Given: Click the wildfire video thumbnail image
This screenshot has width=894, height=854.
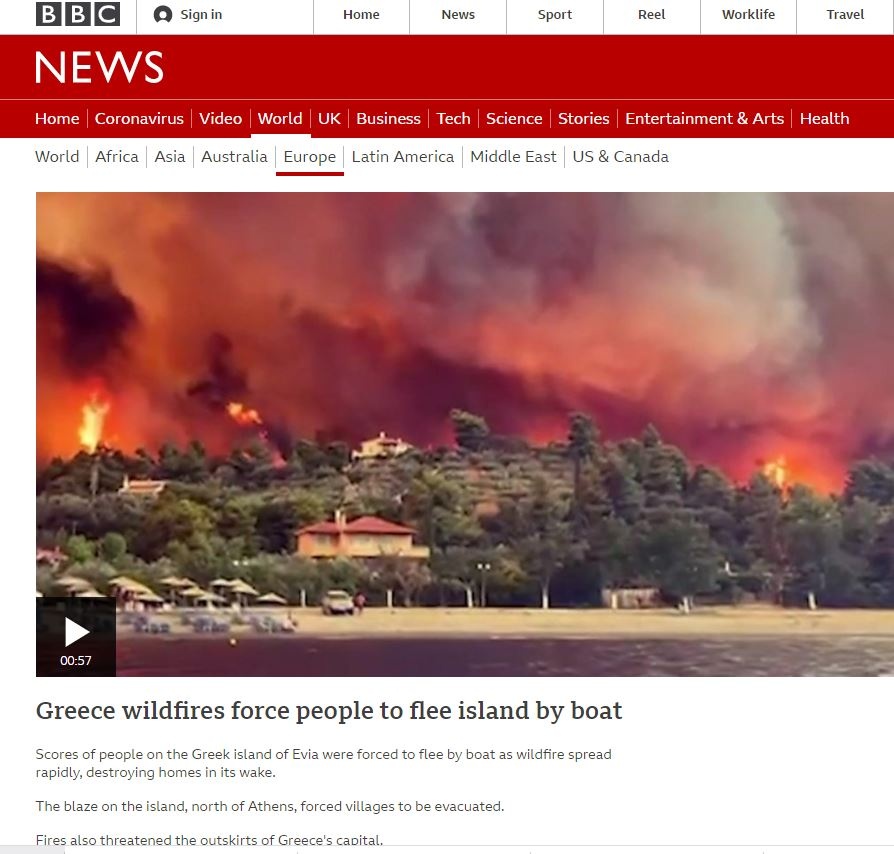Looking at the screenshot, I should click(x=465, y=434).
